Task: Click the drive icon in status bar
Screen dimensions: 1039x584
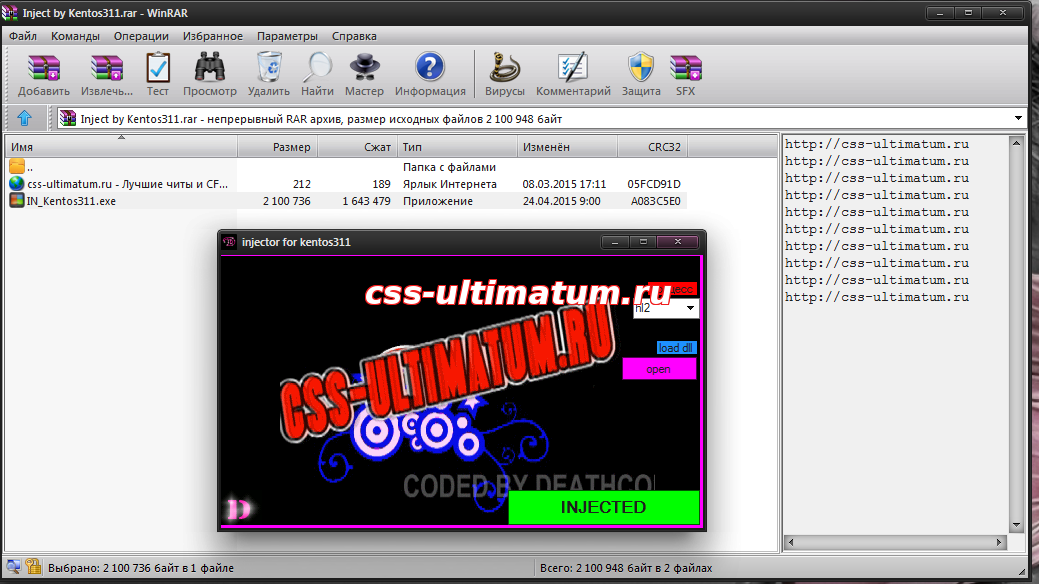Action: pyautogui.click(x=13, y=567)
